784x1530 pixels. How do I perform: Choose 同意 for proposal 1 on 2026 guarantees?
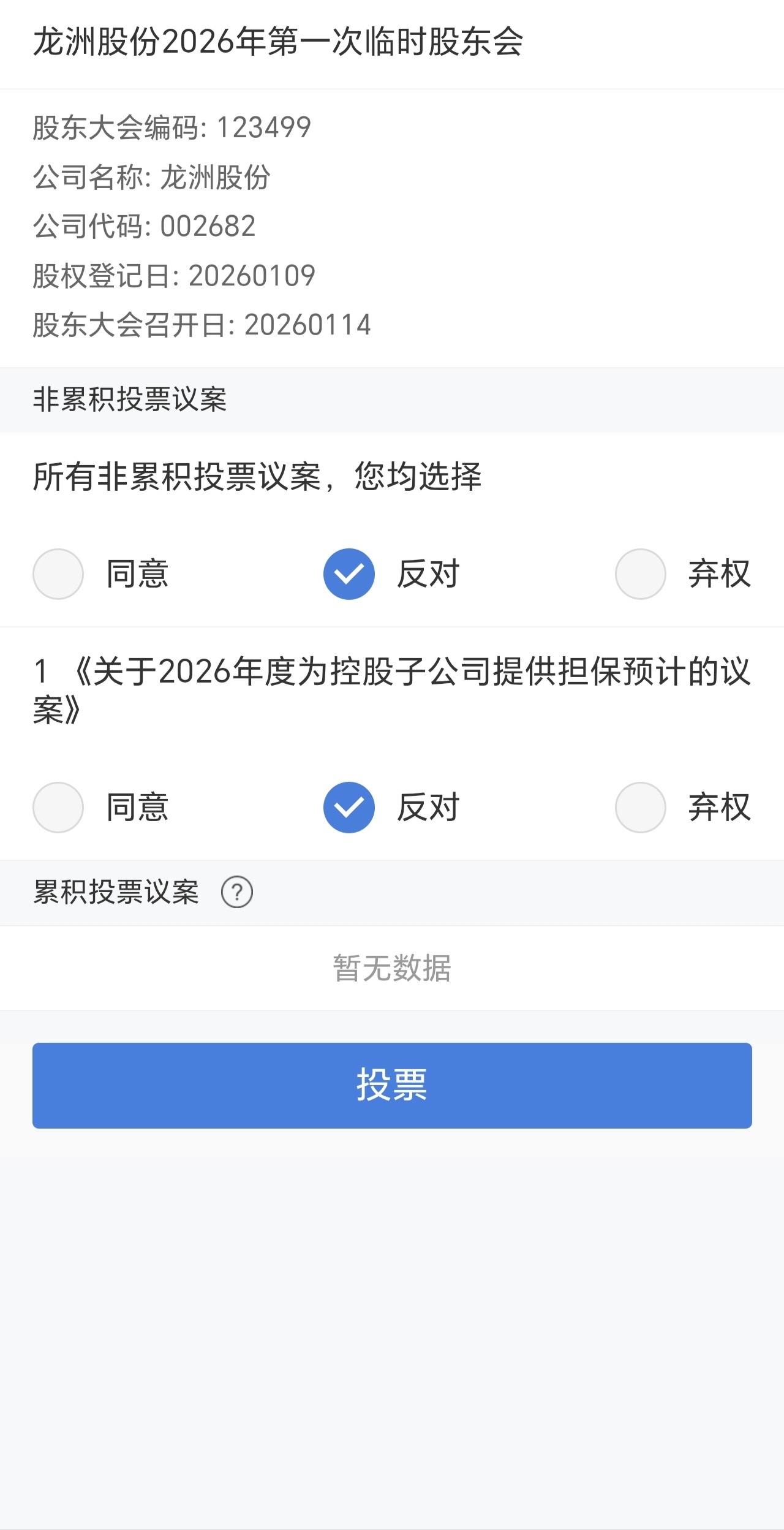(58, 808)
